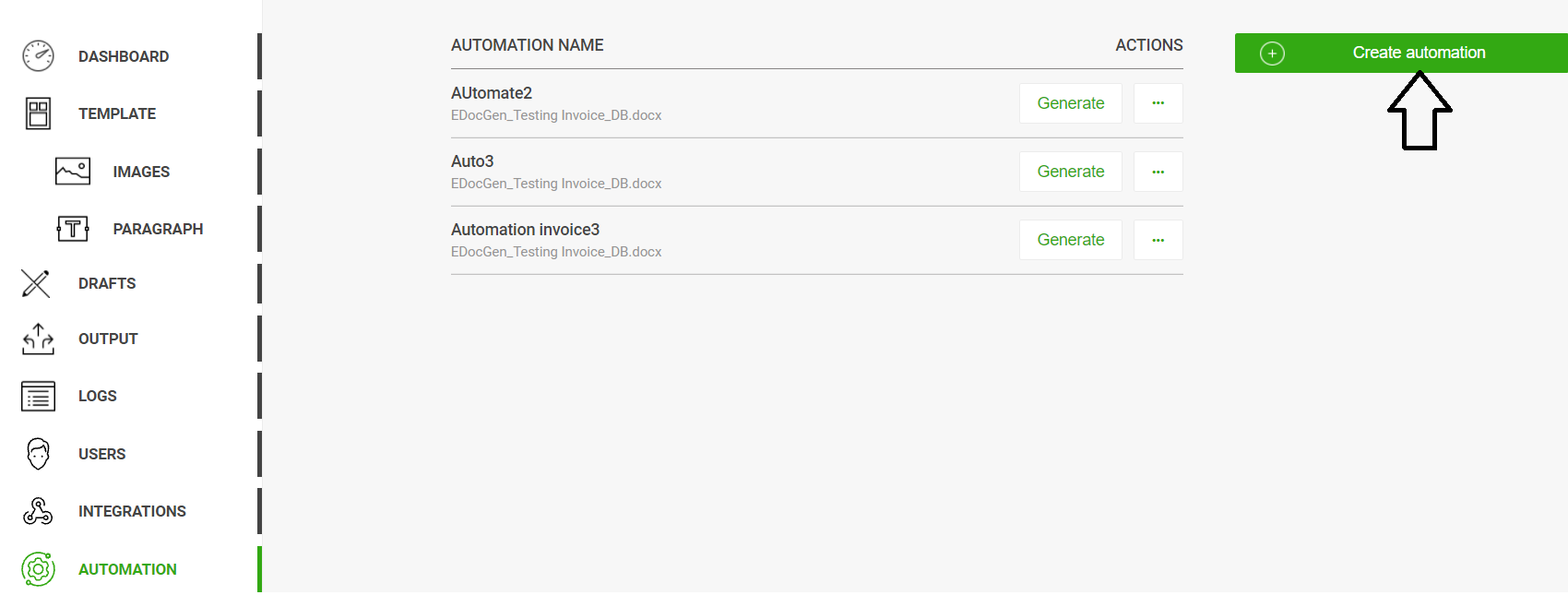Click the plus icon on Create automation
Screen dimensions: 1568x595
[1273, 53]
